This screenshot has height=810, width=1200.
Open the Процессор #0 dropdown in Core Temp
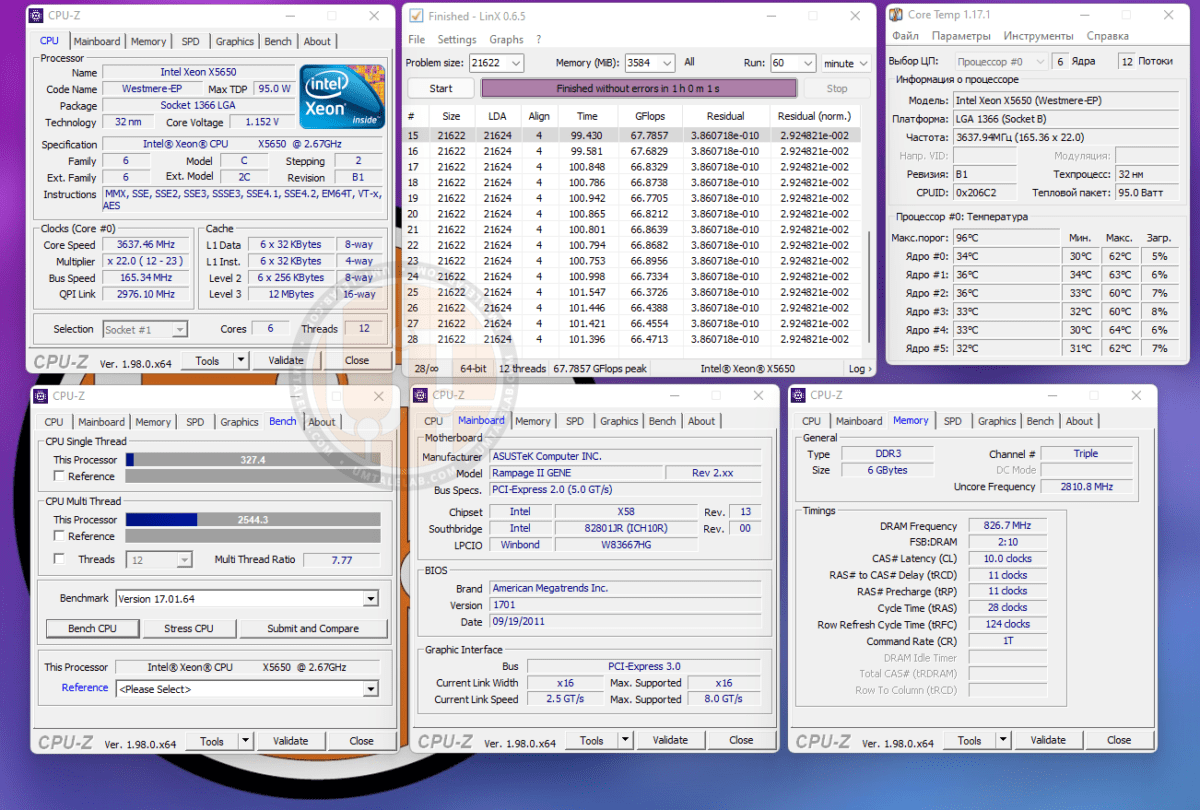click(1000, 62)
